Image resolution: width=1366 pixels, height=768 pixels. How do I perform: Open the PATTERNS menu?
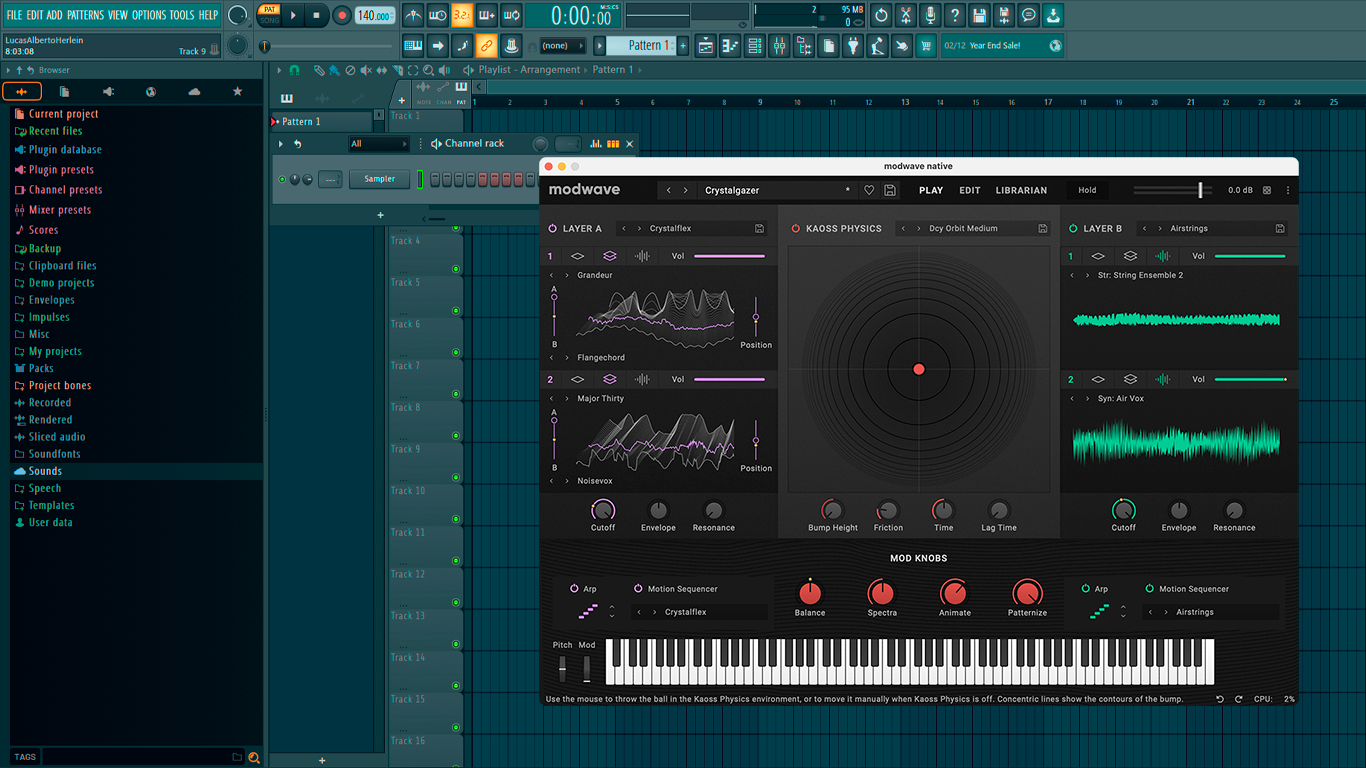point(85,15)
